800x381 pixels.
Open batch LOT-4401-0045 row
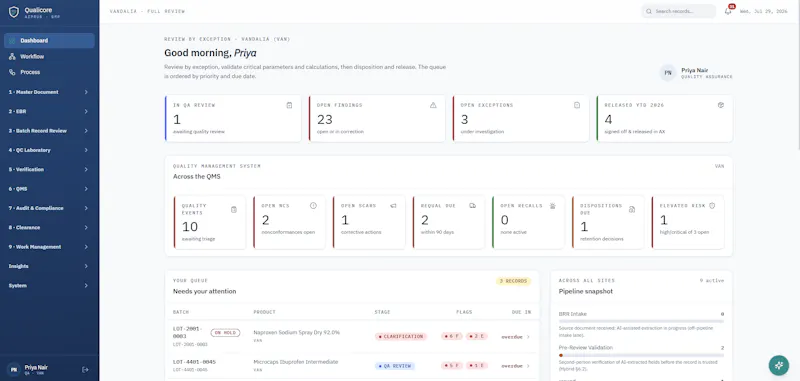[x=352, y=366]
